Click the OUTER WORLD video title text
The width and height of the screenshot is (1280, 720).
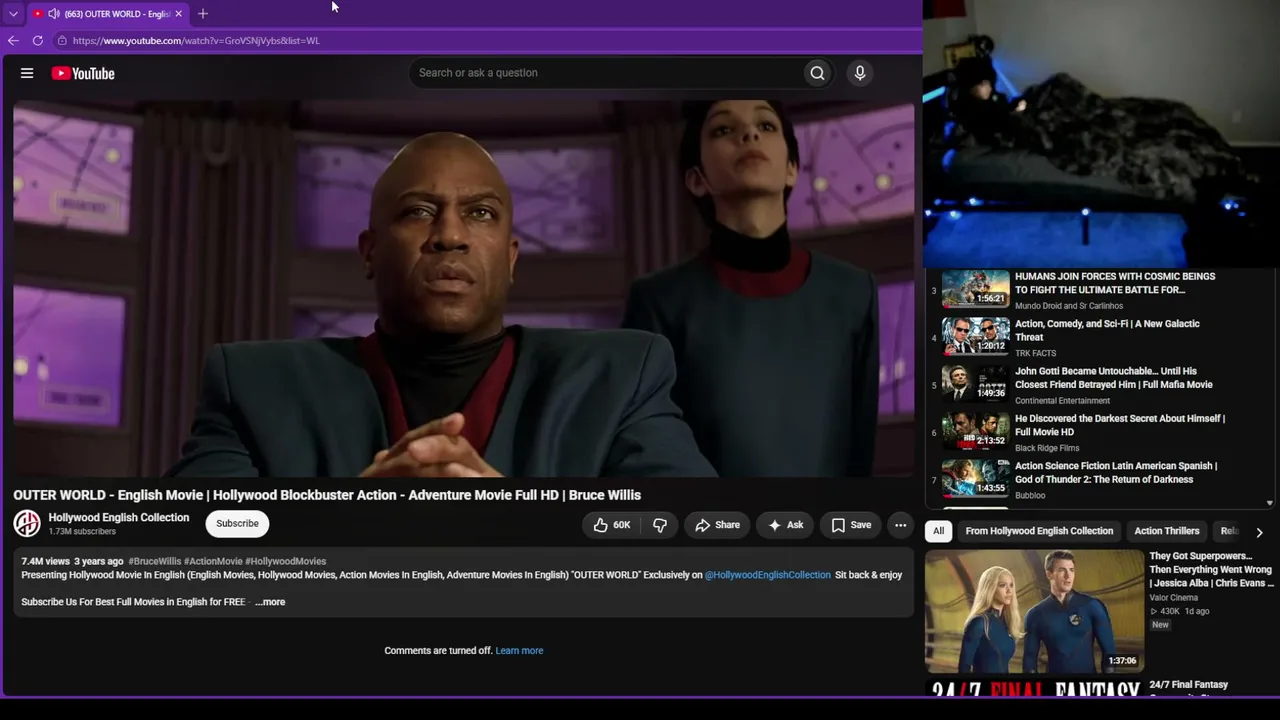[x=327, y=495]
